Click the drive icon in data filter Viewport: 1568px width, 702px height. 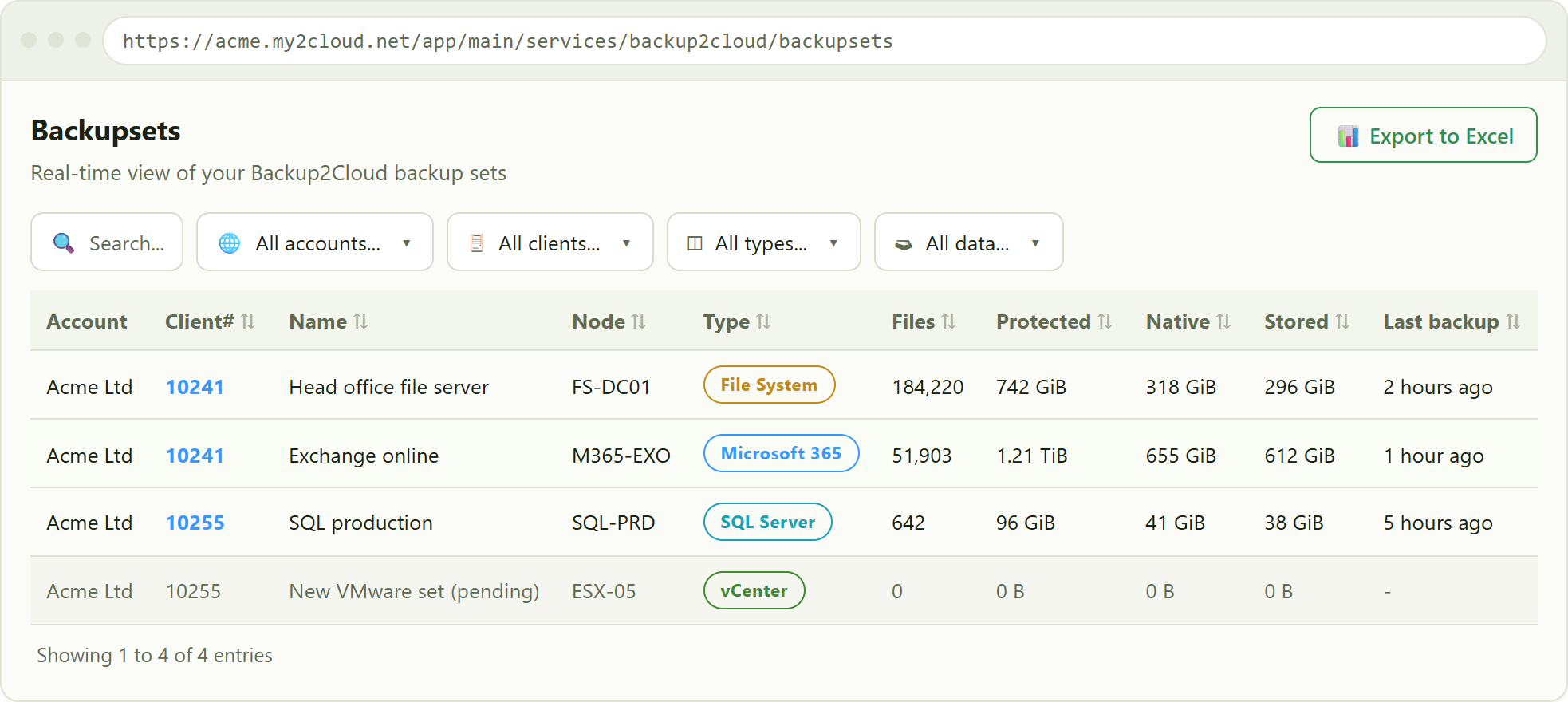coord(904,244)
